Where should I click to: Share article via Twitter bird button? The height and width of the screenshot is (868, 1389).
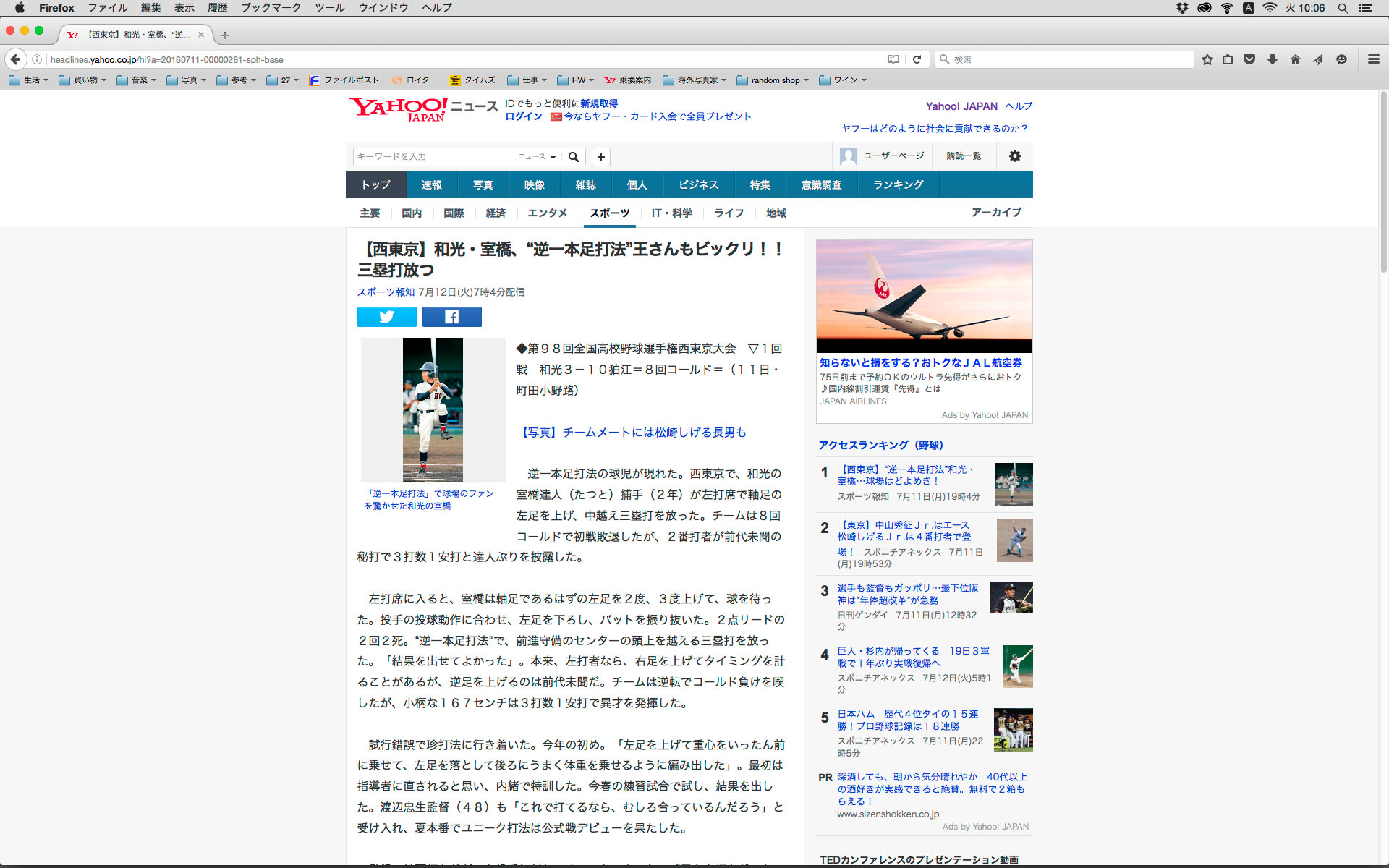click(x=386, y=317)
